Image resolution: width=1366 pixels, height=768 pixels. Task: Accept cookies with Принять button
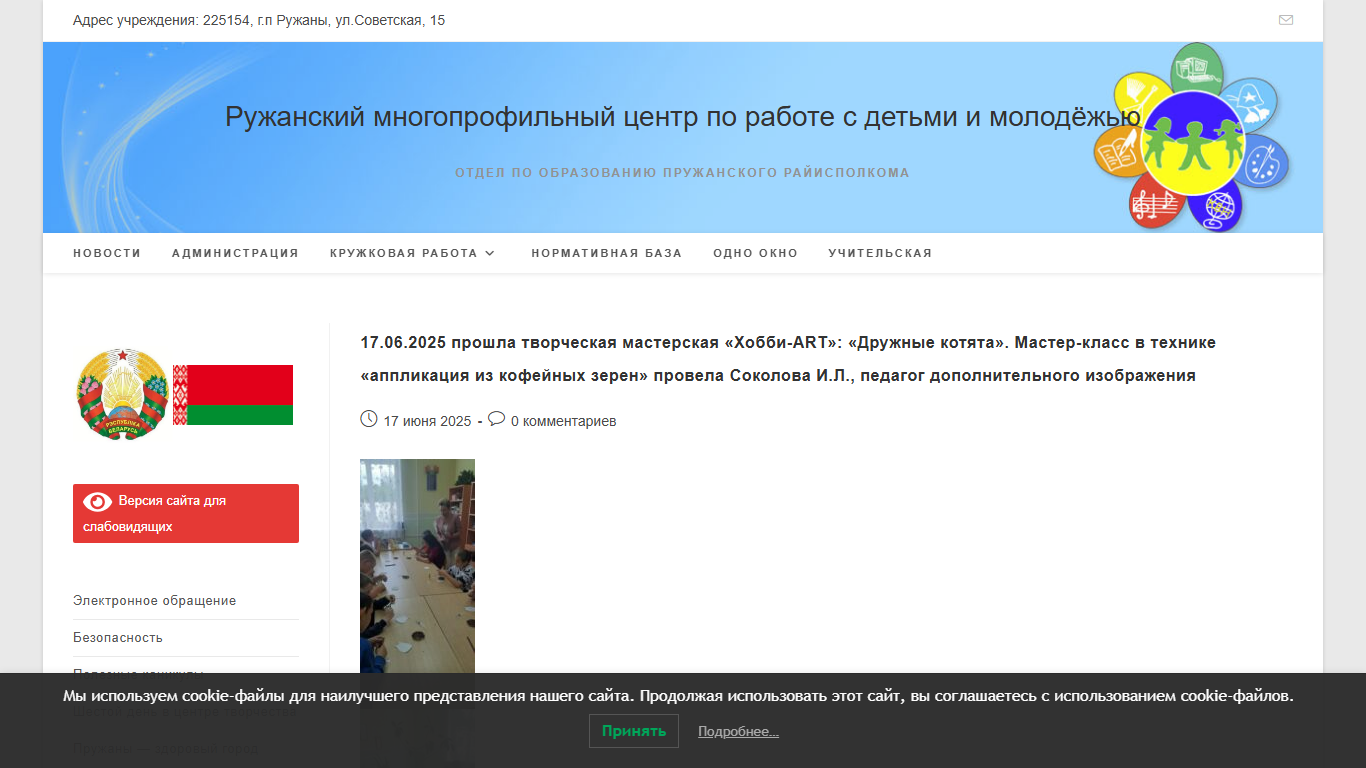tap(634, 731)
